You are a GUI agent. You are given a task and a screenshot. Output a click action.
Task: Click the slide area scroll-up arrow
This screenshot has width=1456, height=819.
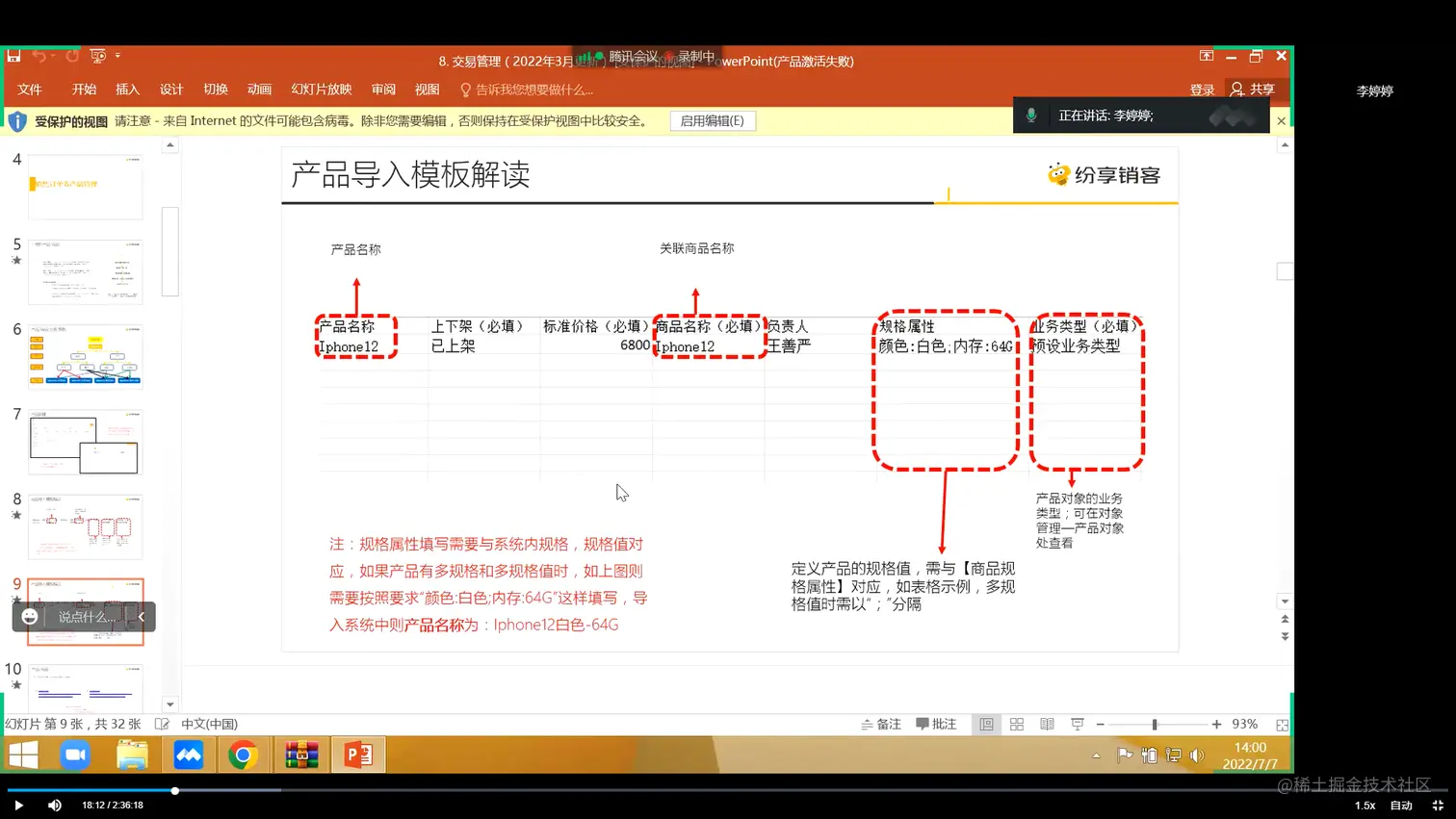tap(1285, 145)
